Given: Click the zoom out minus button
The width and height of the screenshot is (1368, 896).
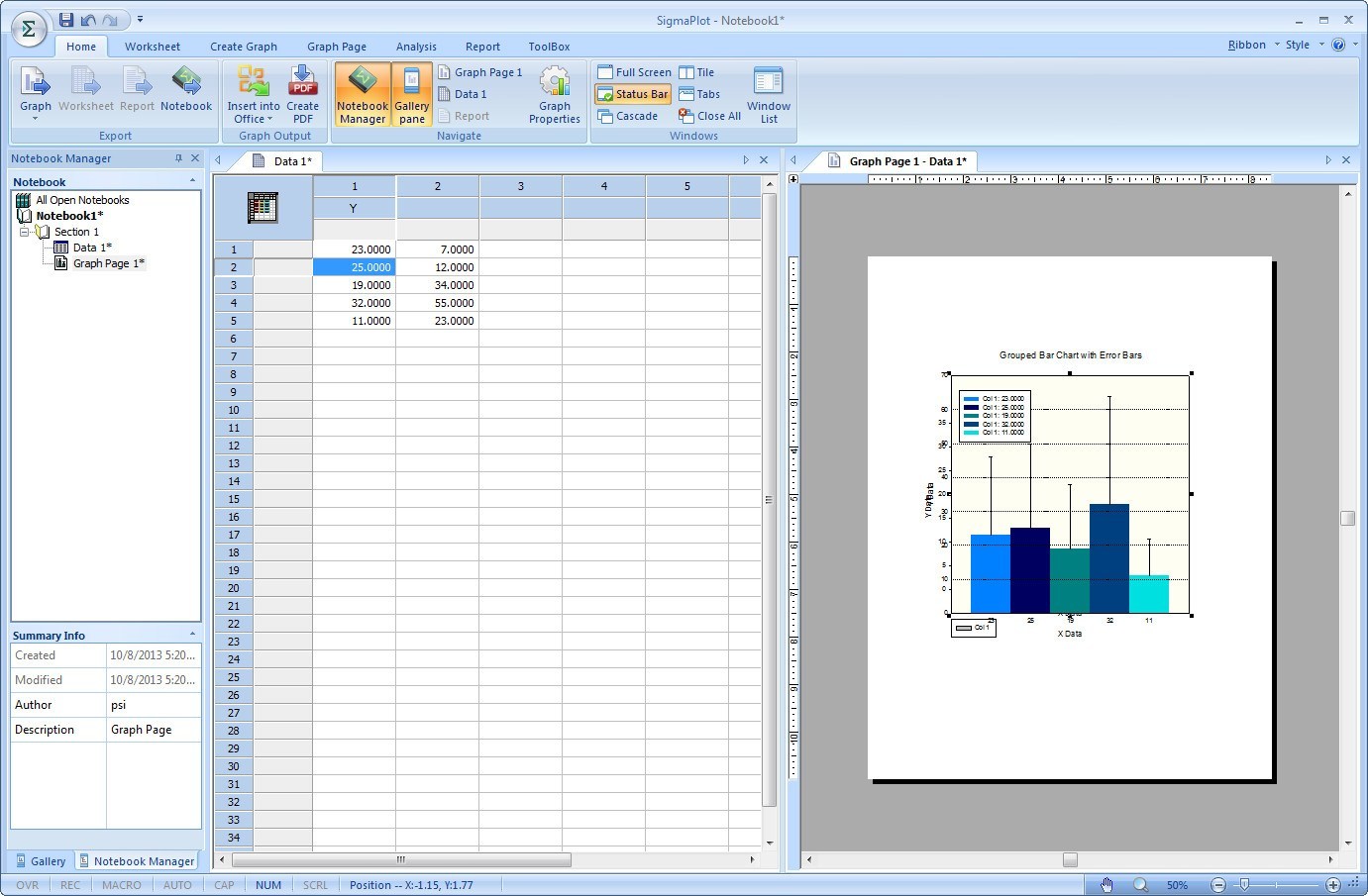Looking at the screenshot, I should 1218,885.
